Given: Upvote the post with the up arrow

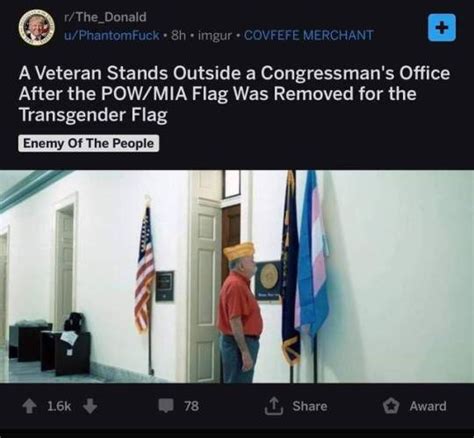Looking at the screenshot, I should pyautogui.click(x=29, y=406).
